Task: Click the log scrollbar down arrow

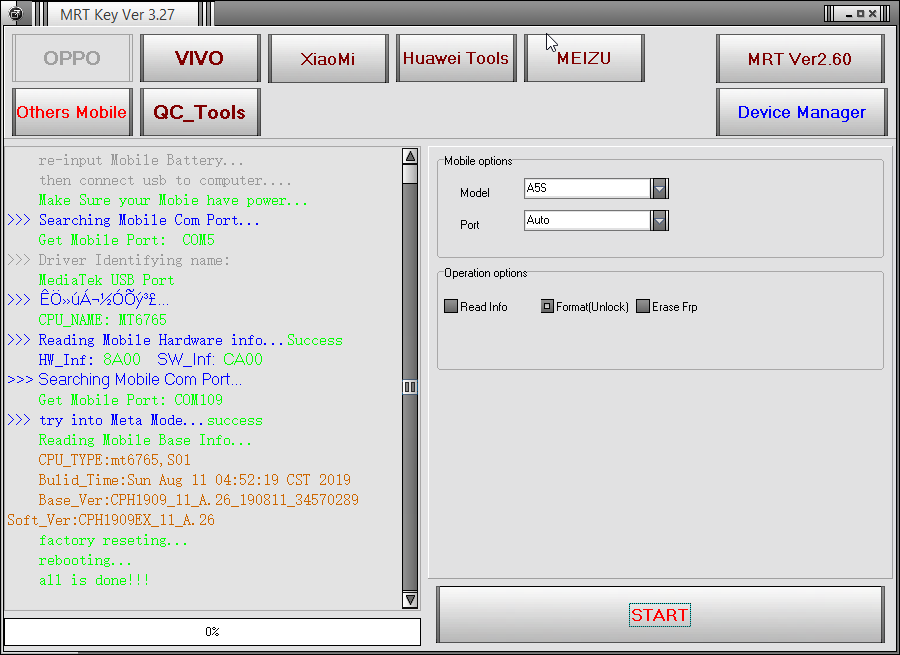Action: tap(410, 600)
